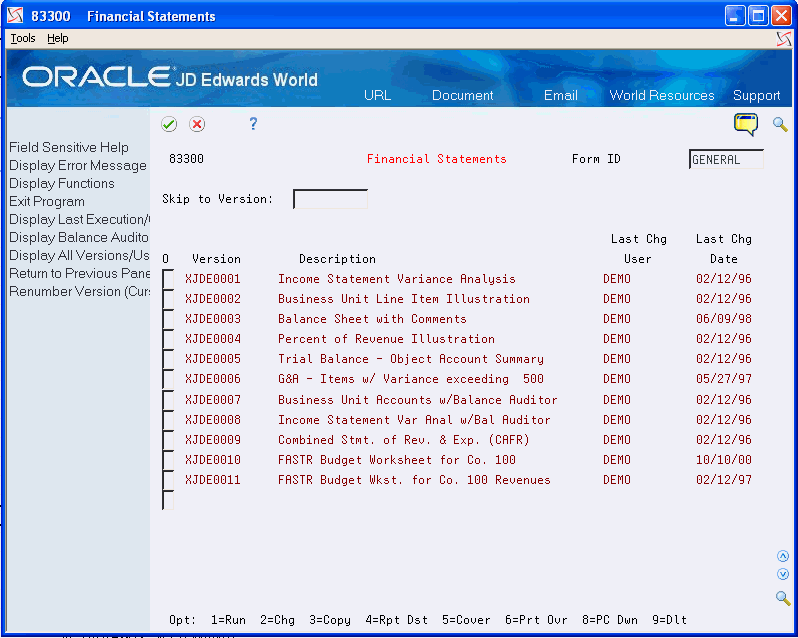Click the 8=PC Dwn option legend
Viewport: 798px width, 638px height.
[x=610, y=620]
